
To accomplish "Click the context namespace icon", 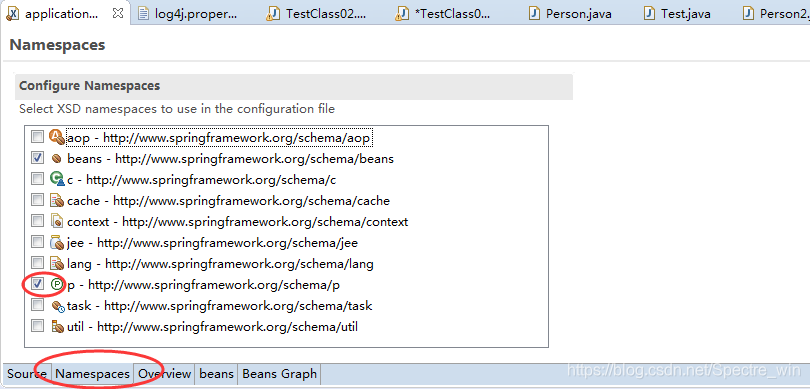I will pyautogui.click(x=57, y=222).
